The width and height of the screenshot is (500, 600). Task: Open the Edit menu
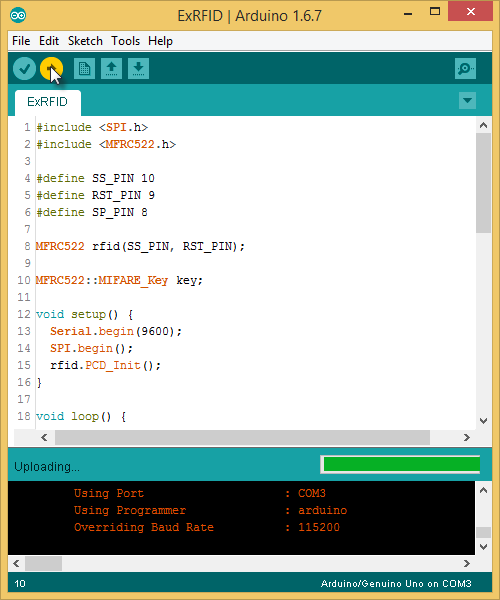tap(49, 41)
